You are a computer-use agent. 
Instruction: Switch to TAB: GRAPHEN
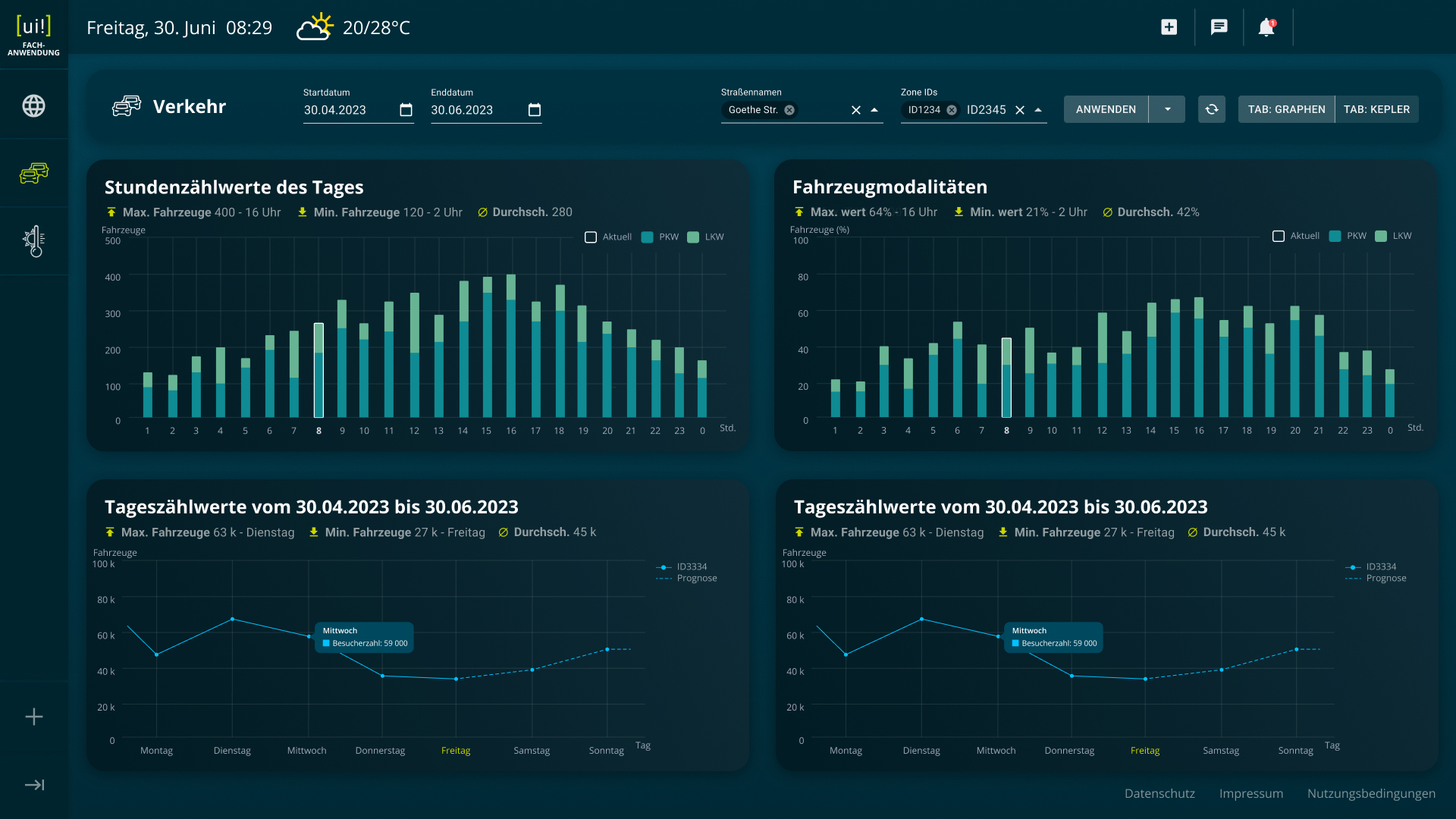click(x=1286, y=109)
